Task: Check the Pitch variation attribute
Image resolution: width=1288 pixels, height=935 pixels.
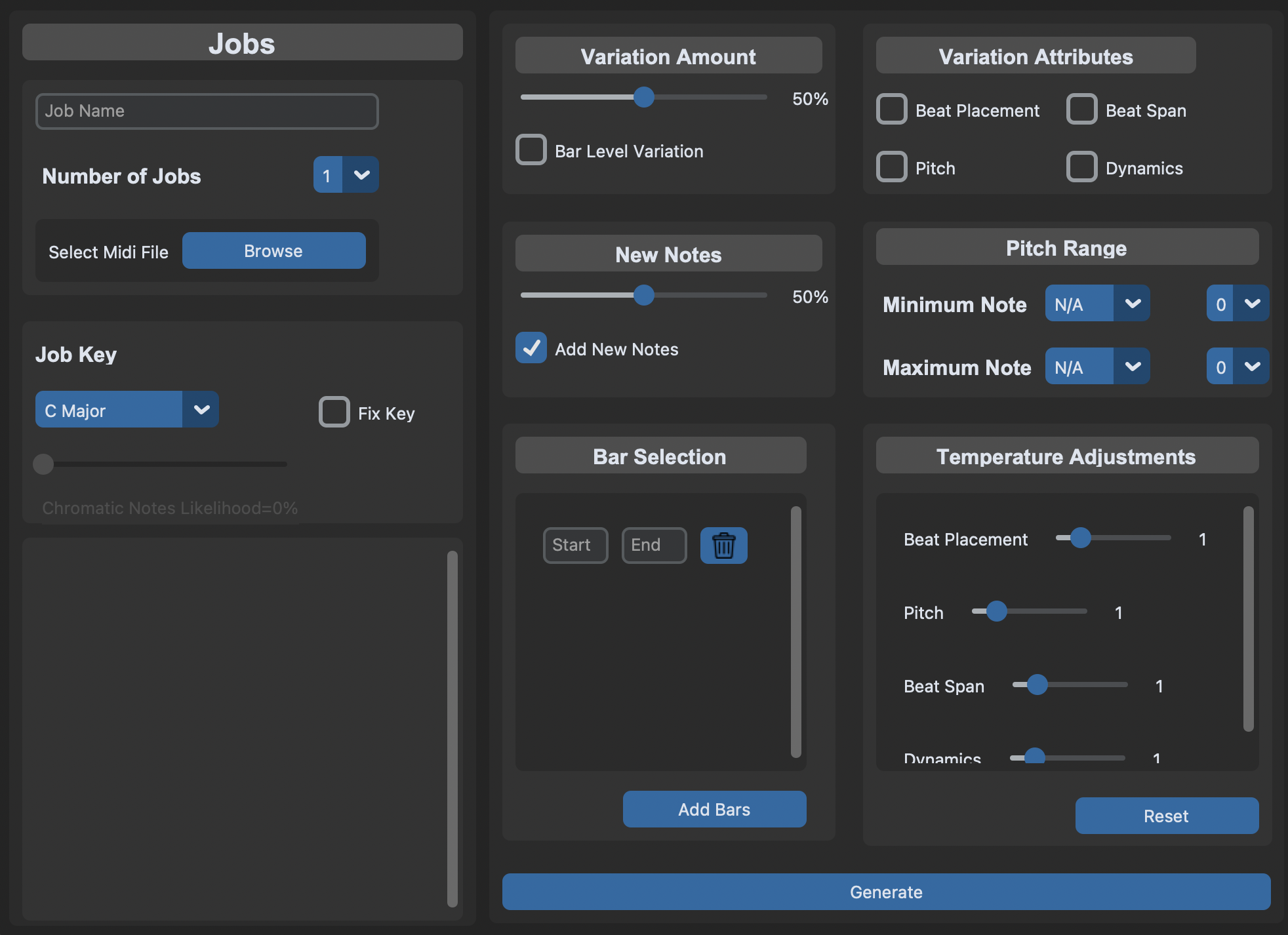Action: pos(891,167)
